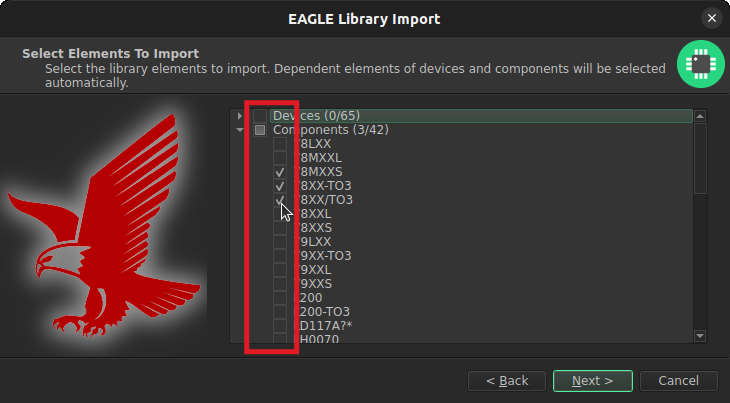Click the scrollbar down arrow

[x=700, y=336]
